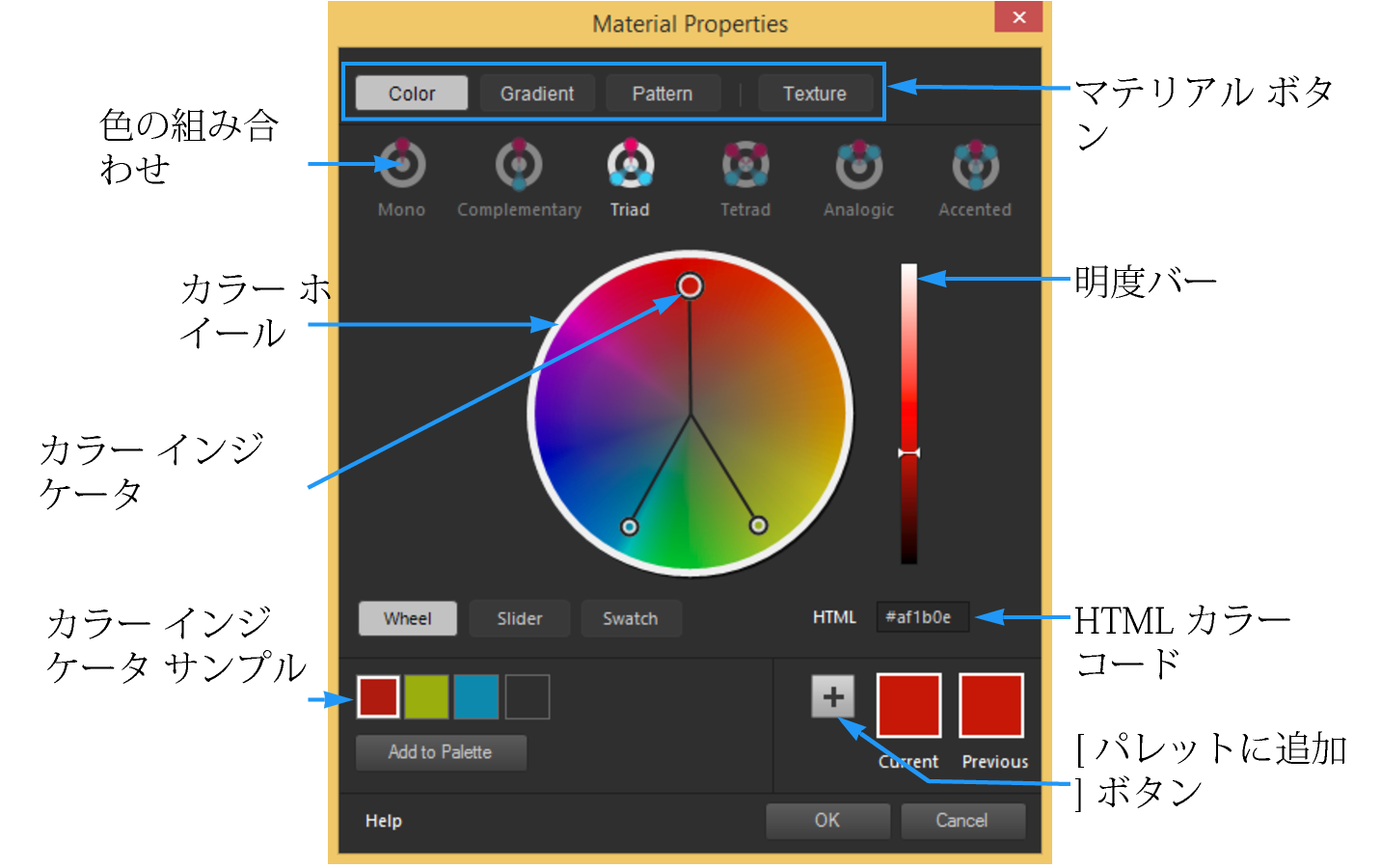Close the Material Properties dialog
Viewport: 1381px width, 868px height.
point(1019,17)
